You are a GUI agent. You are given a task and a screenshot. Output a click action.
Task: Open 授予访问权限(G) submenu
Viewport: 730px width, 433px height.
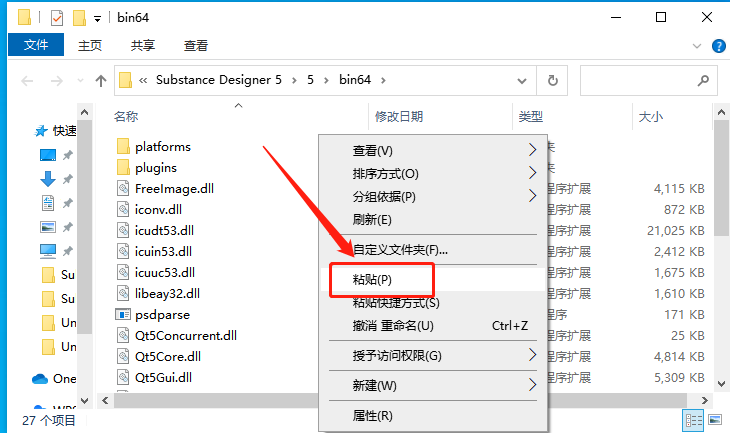[x=433, y=356]
